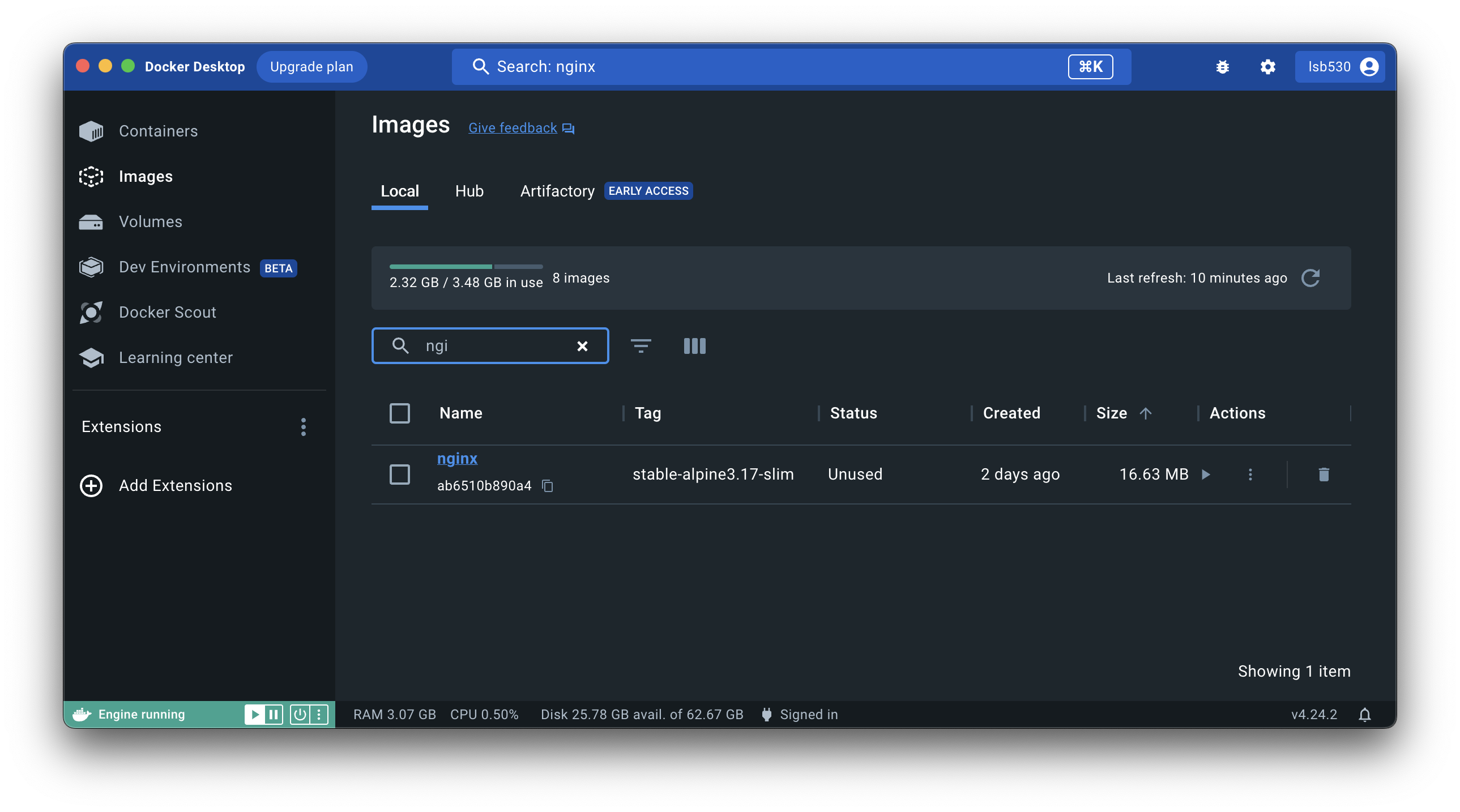This screenshot has width=1460, height=812.
Task: Sort images by the Size column
Action: pos(1112,413)
